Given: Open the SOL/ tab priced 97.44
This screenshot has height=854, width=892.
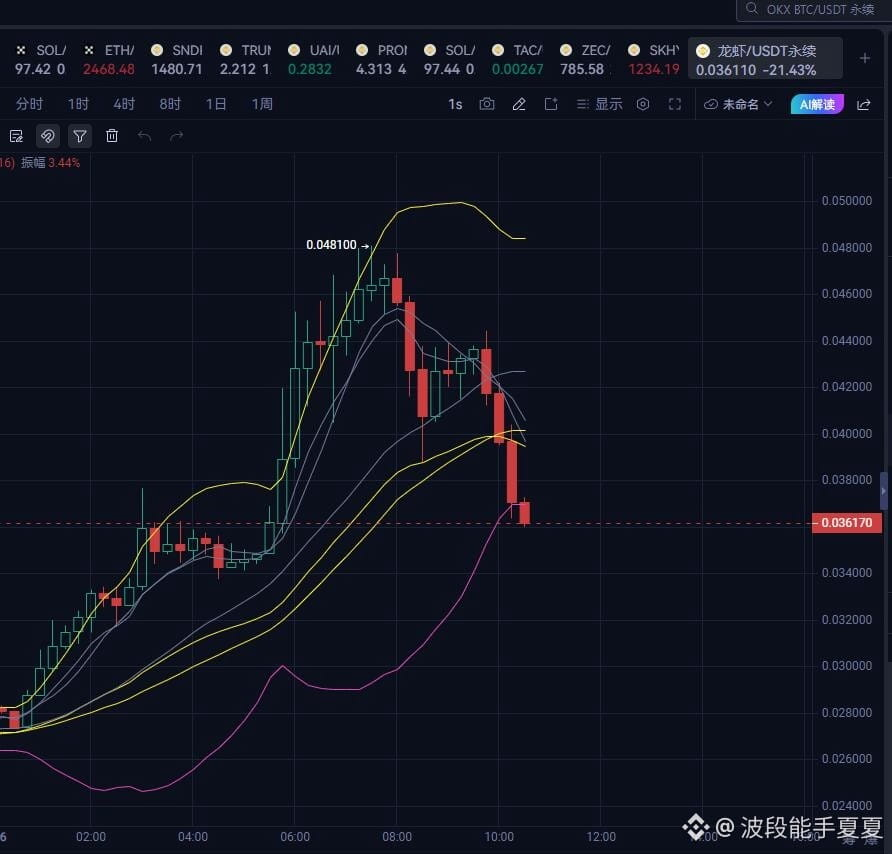Looking at the screenshot, I should (449, 60).
